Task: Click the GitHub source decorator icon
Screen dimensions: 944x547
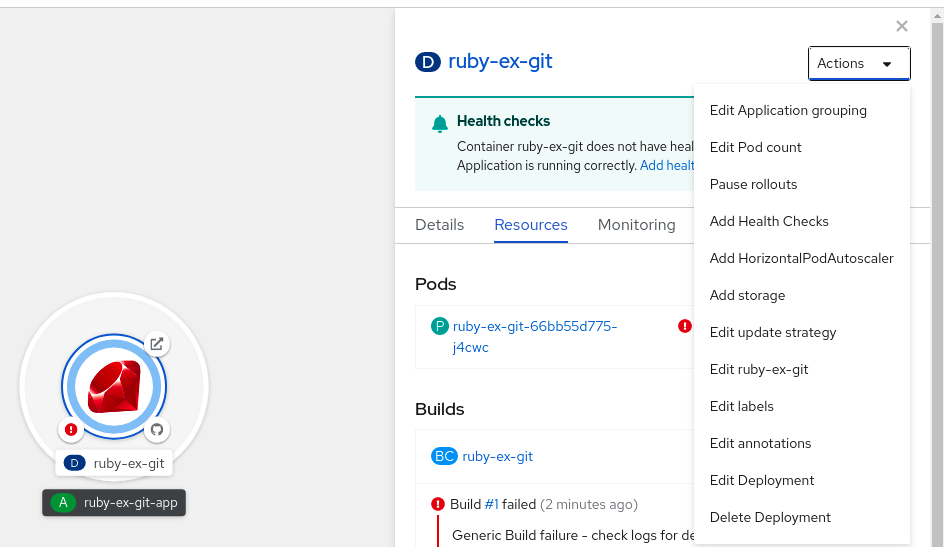Action: (156, 430)
